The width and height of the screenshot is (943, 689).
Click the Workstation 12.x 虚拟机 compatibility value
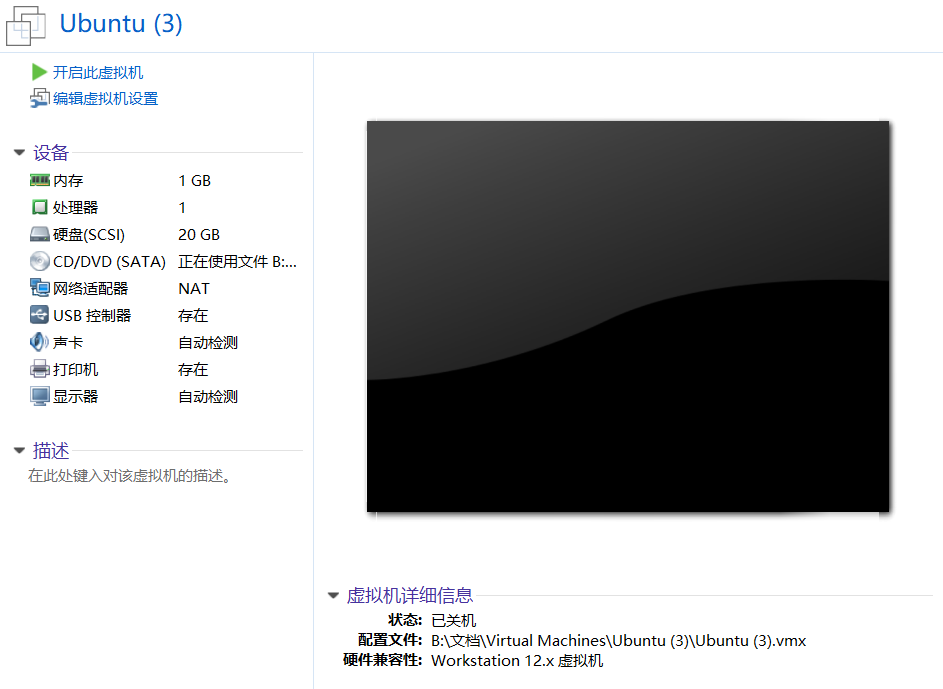517,661
